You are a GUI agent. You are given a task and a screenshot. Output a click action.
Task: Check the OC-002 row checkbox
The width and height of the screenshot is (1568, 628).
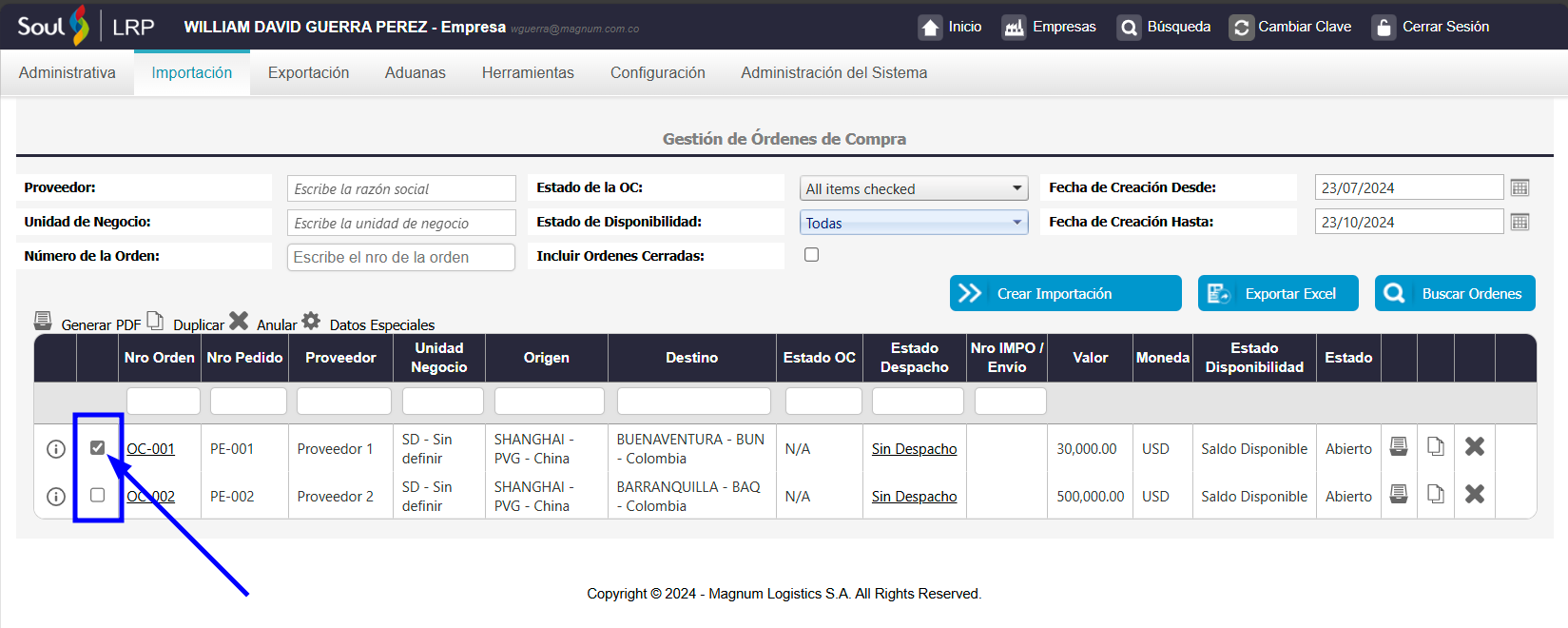click(x=98, y=495)
